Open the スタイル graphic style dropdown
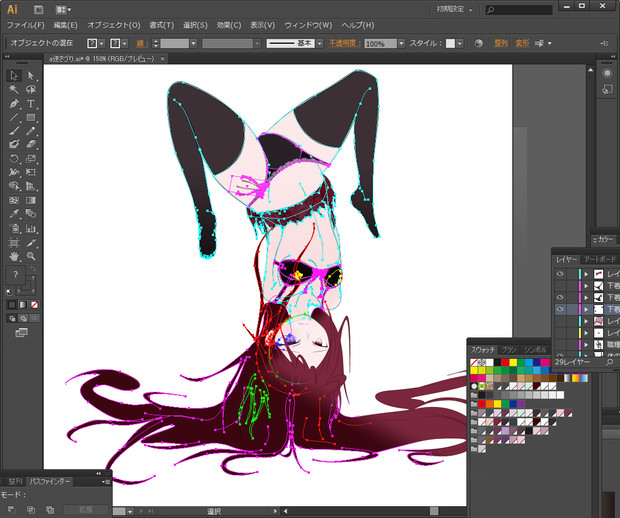The height and width of the screenshot is (518, 620). [x=459, y=43]
